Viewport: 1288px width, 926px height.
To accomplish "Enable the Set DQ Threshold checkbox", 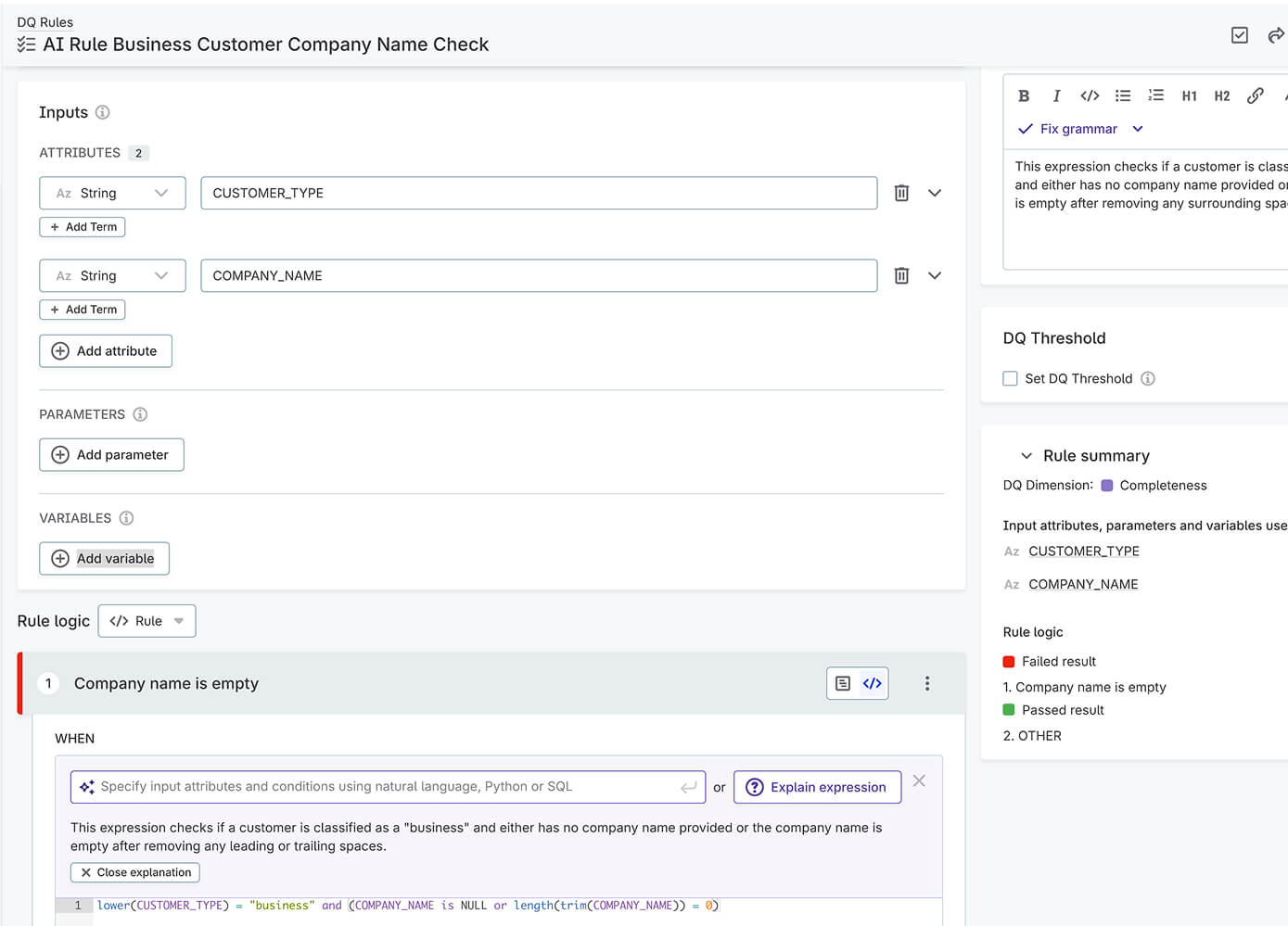I will [1011, 378].
